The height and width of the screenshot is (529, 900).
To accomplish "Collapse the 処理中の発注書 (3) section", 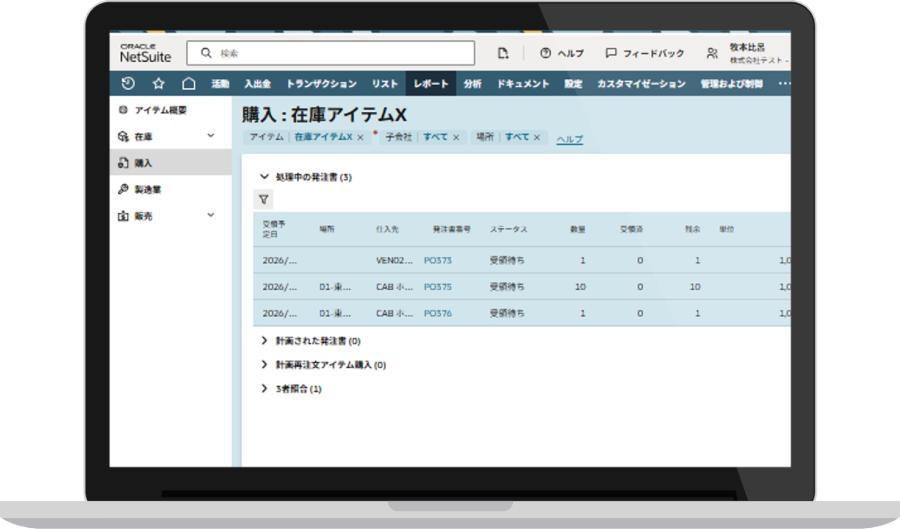I will click(x=264, y=177).
